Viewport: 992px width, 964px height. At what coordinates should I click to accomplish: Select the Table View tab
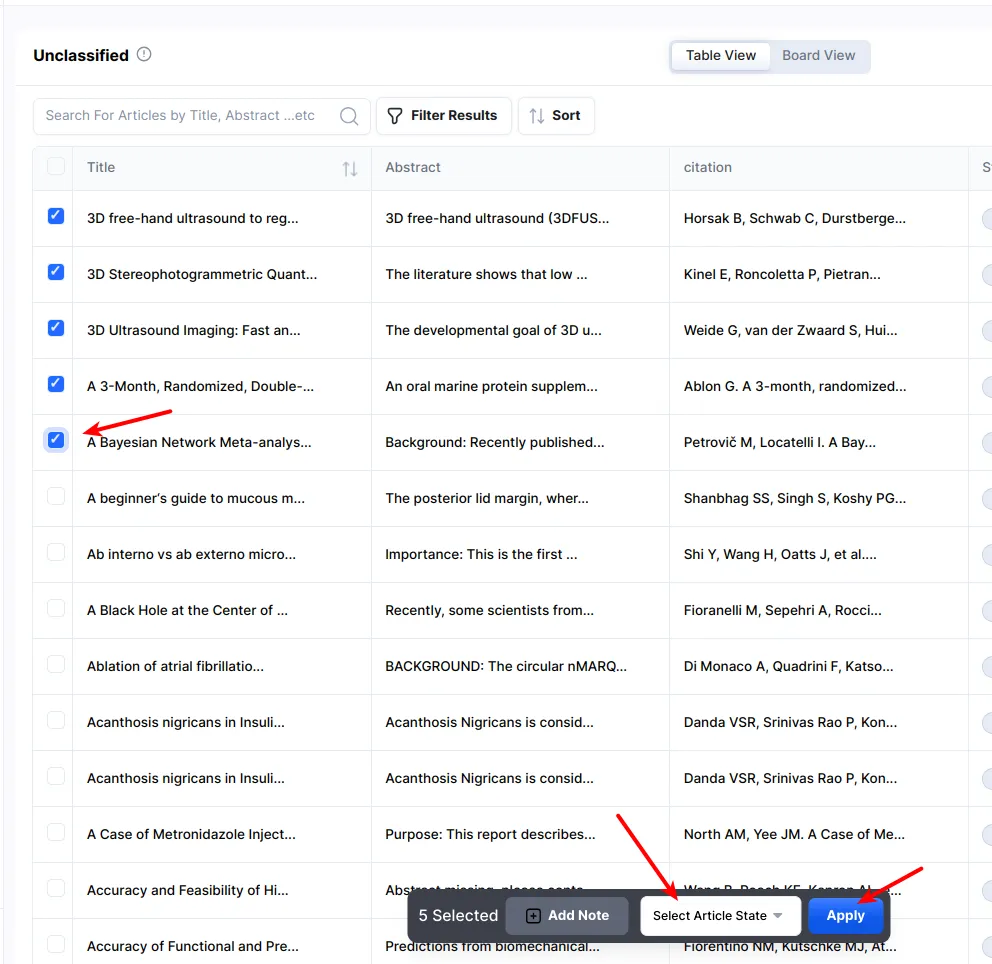point(720,56)
